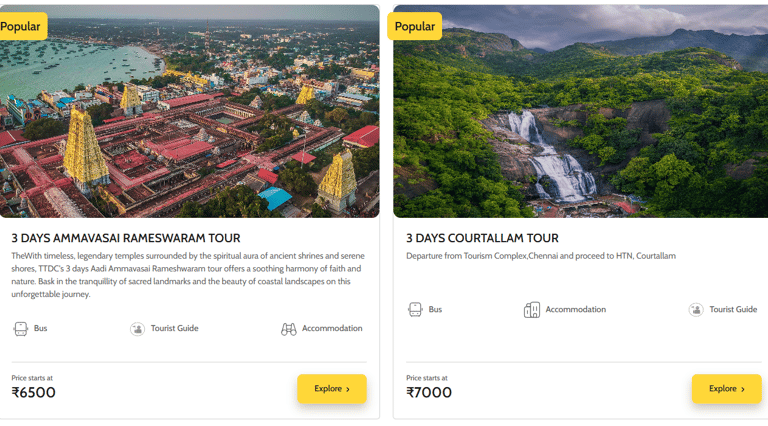Click the Rameswaram tour description paragraph
This screenshot has width=768, height=426.
pos(186,275)
